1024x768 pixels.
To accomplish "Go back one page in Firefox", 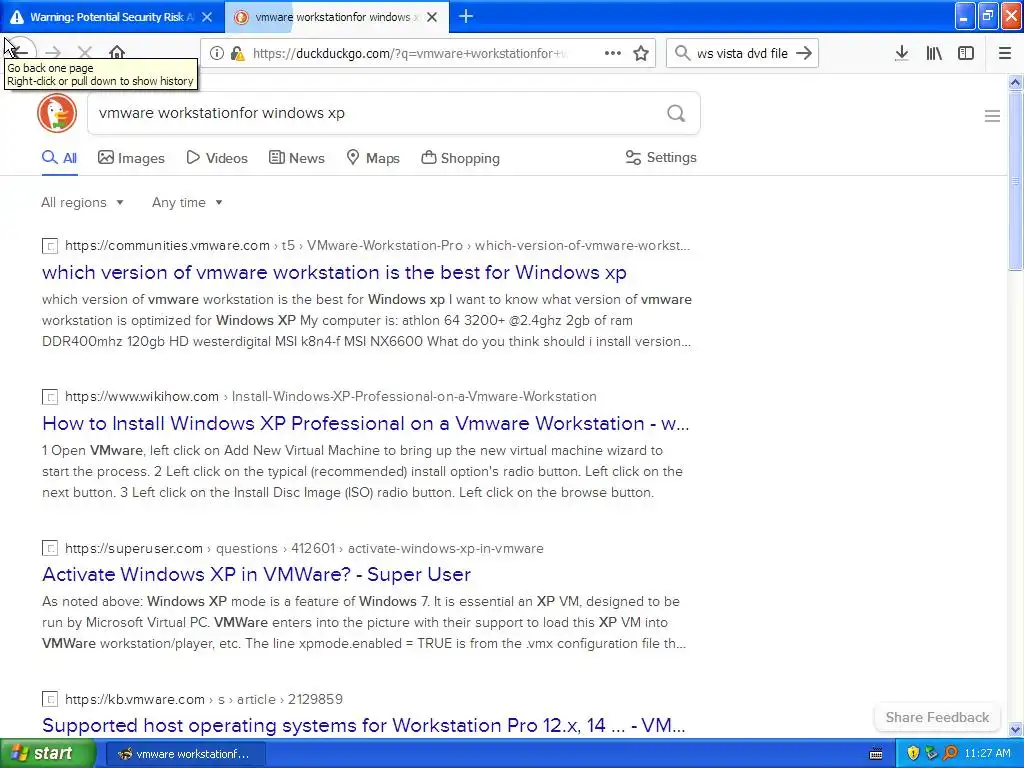I will [20, 52].
